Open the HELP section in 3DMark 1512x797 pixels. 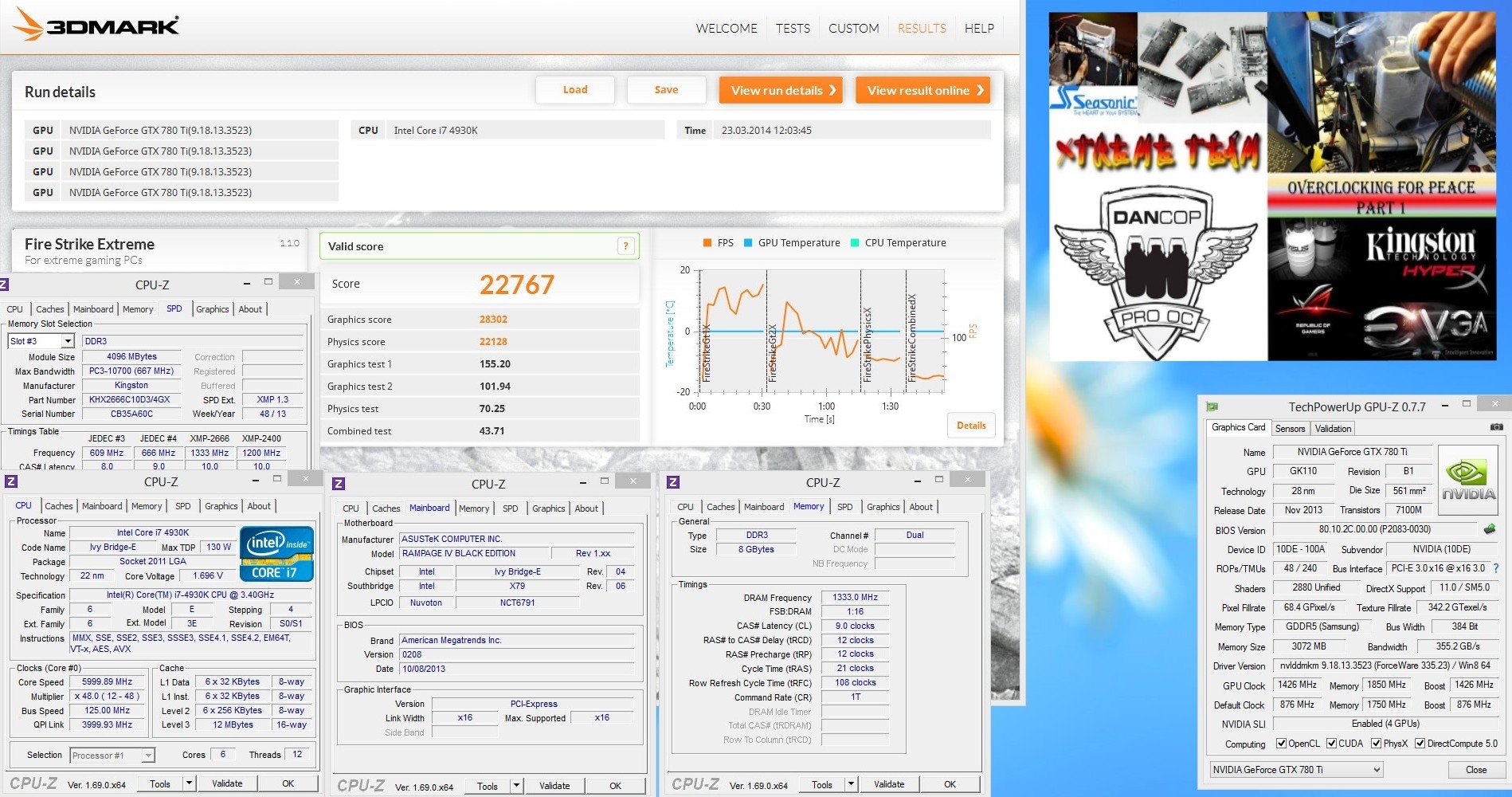tap(979, 28)
